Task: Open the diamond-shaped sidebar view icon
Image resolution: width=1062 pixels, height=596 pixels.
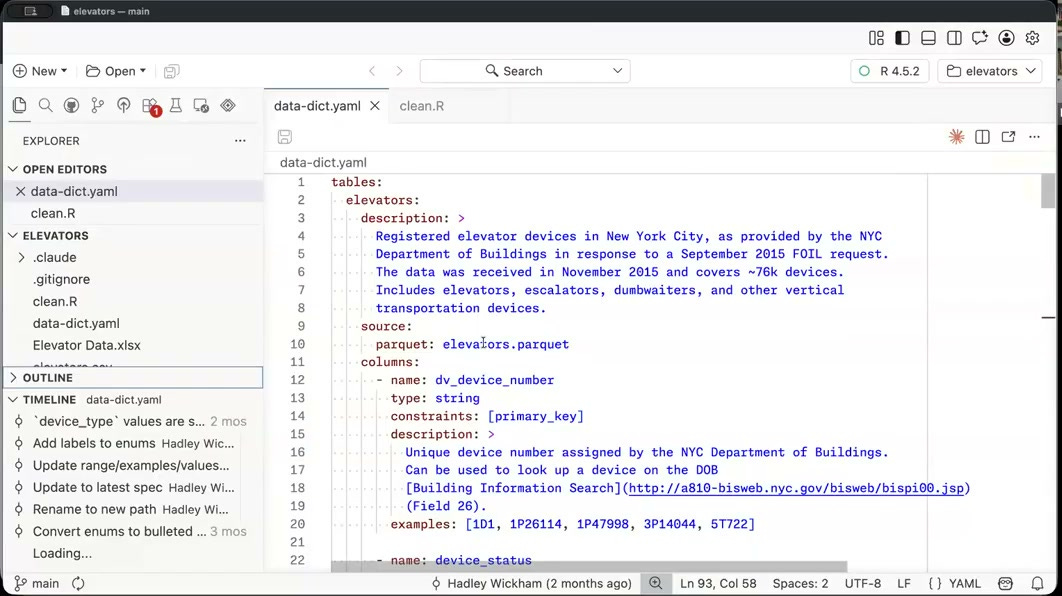Action: pyautogui.click(x=228, y=105)
